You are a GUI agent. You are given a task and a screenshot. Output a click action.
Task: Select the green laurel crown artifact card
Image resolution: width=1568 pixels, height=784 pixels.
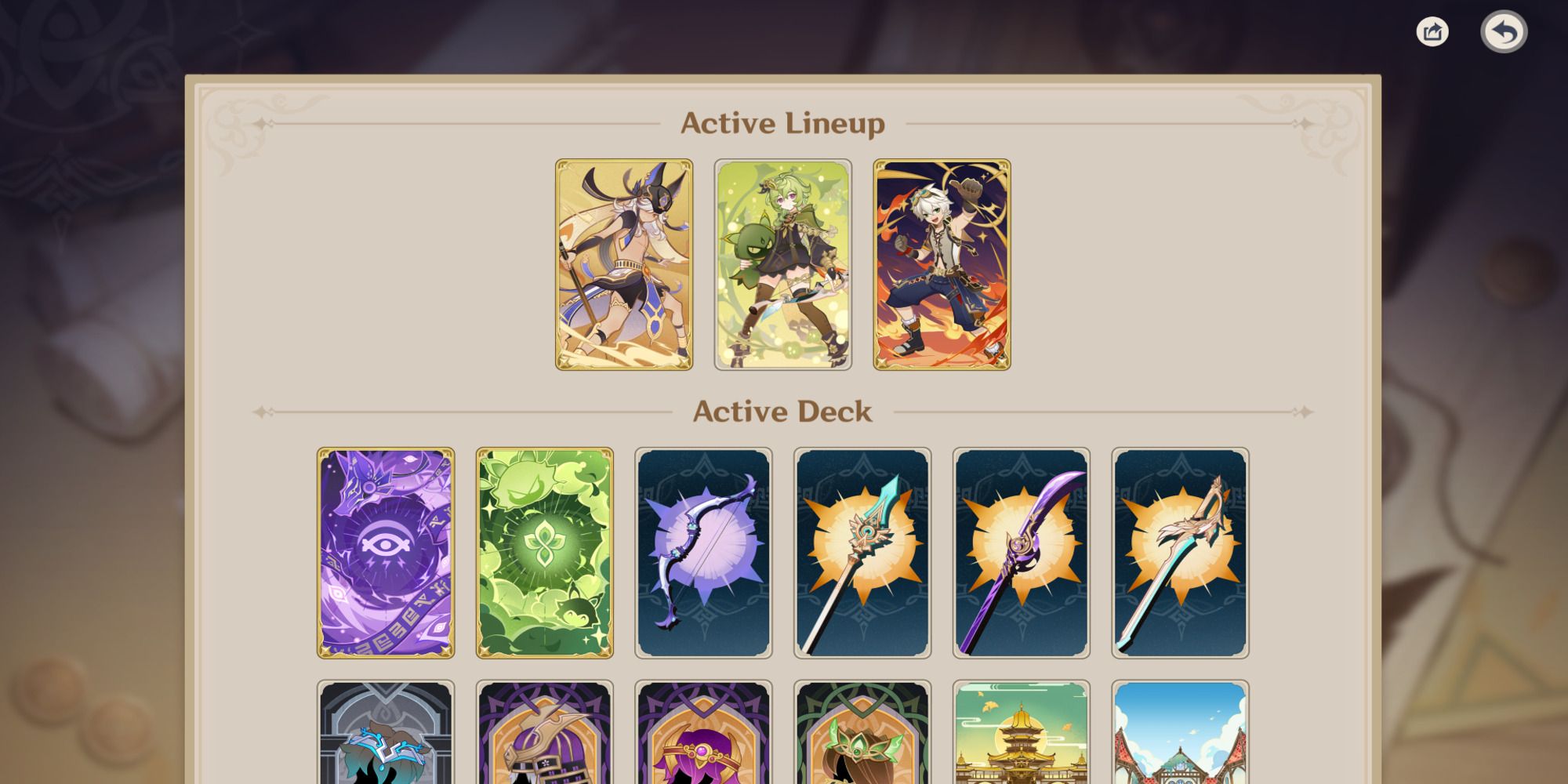pyautogui.click(x=862, y=732)
